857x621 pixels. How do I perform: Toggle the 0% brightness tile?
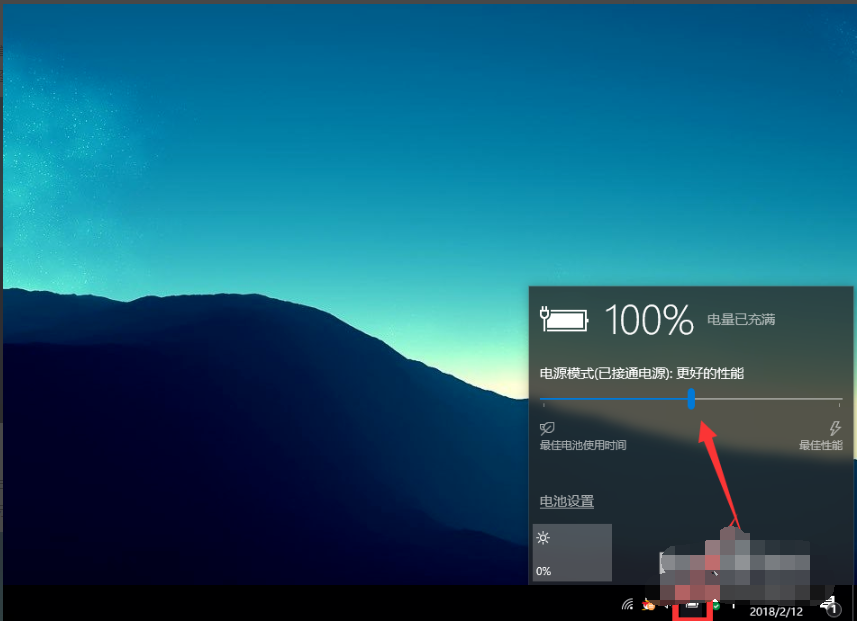click(571, 552)
